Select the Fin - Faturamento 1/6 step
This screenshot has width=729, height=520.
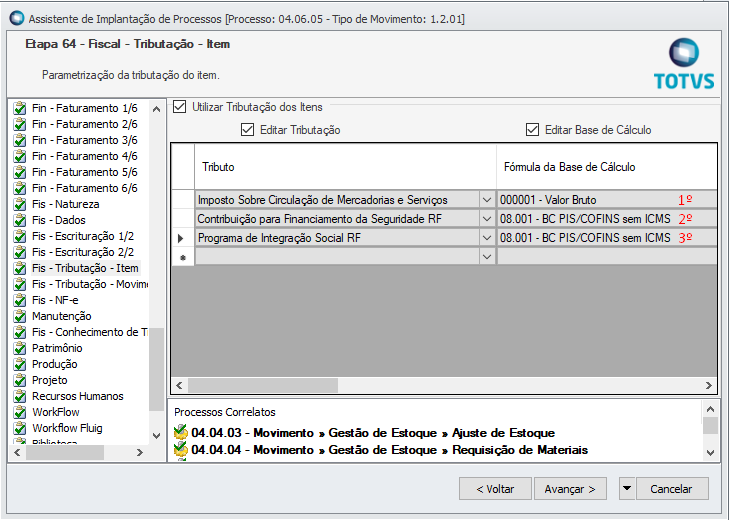(x=85, y=108)
